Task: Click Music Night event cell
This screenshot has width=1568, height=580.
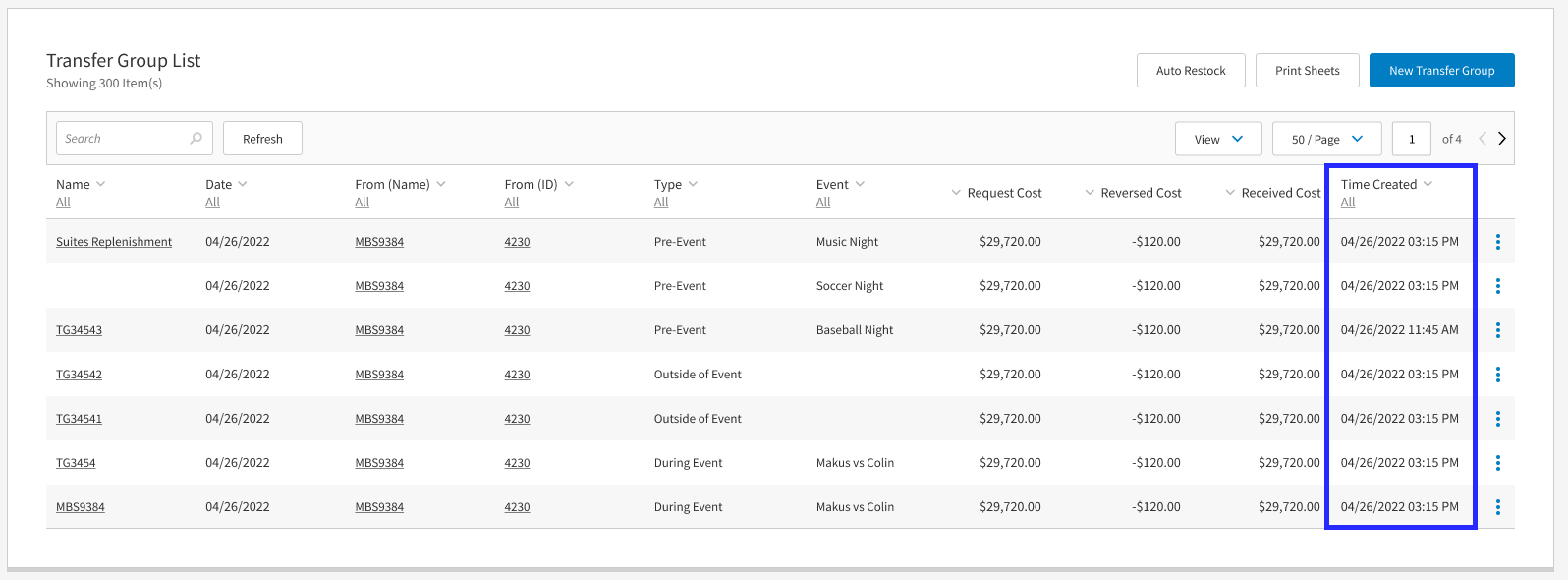Action: tap(847, 242)
